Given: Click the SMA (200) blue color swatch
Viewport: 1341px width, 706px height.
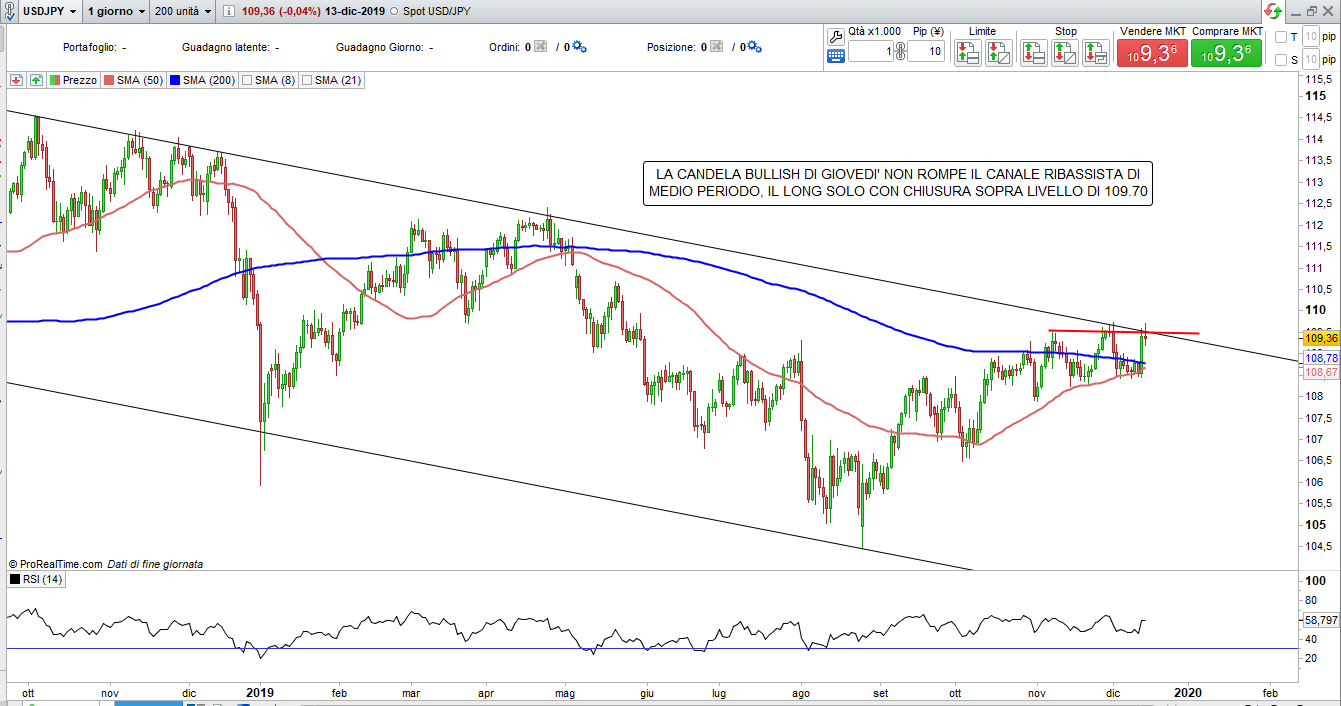Looking at the screenshot, I should [175, 80].
